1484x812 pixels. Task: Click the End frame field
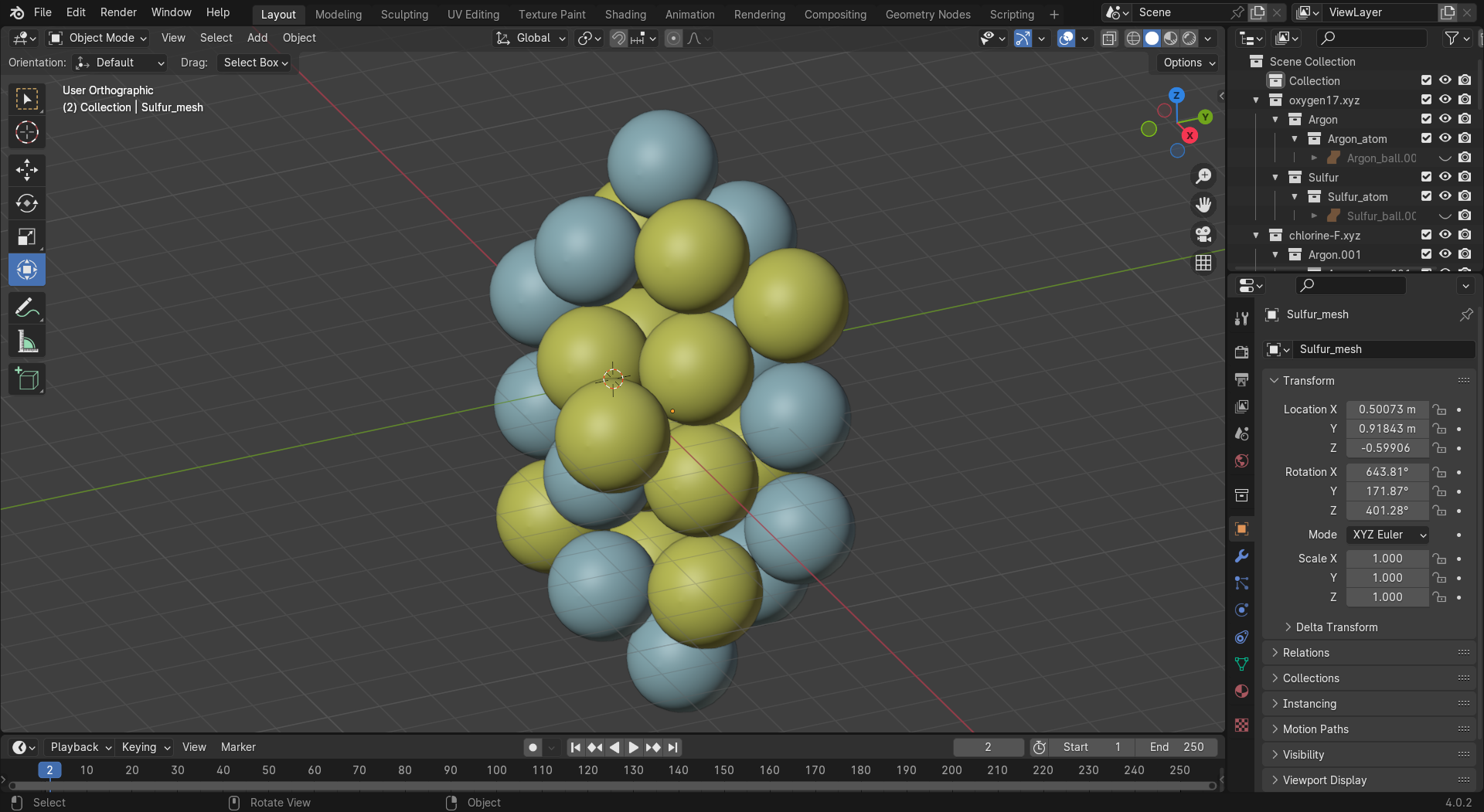pyautogui.click(x=1176, y=747)
